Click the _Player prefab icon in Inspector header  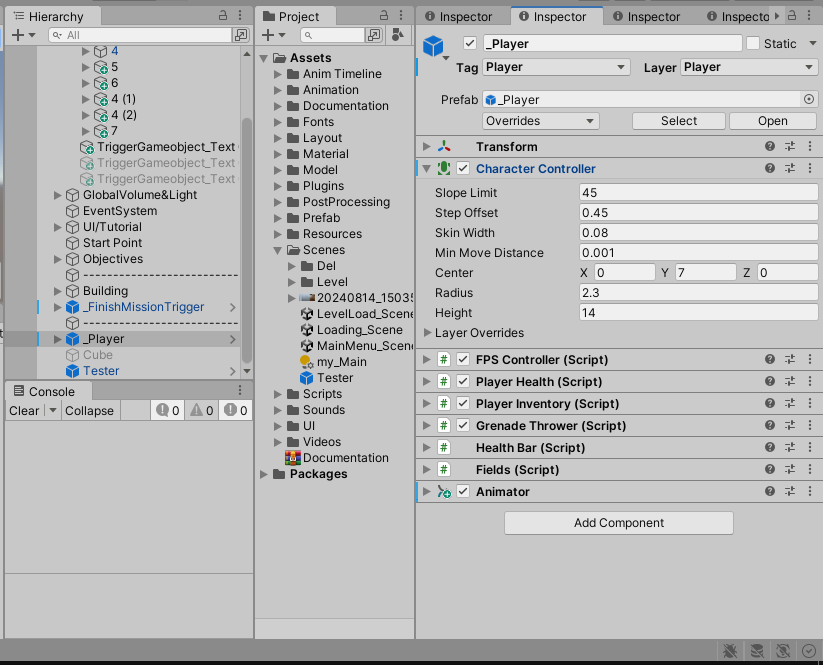point(432,44)
